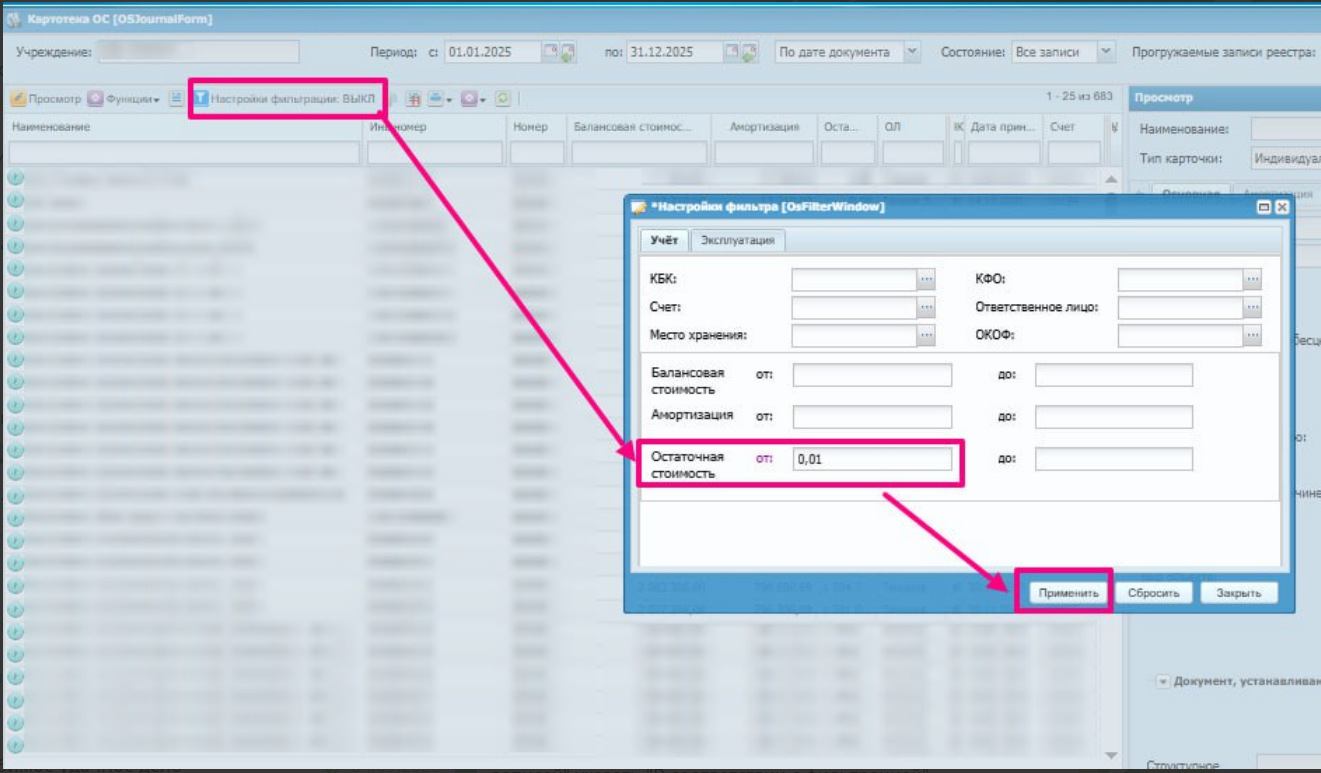This screenshot has height=773, width=1321.
Task: Open the Настройки фильтрации filter settings
Action: 285,99
